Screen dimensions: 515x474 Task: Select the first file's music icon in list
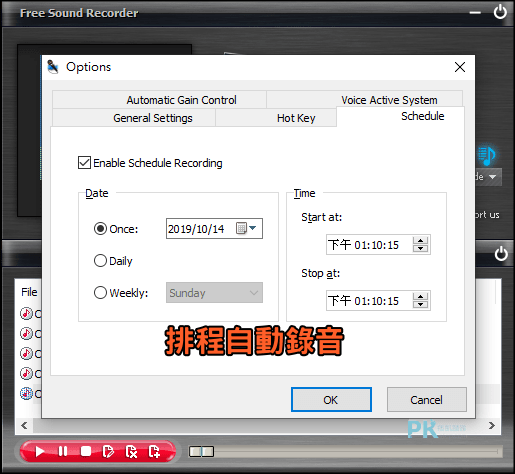coord(26,314)
